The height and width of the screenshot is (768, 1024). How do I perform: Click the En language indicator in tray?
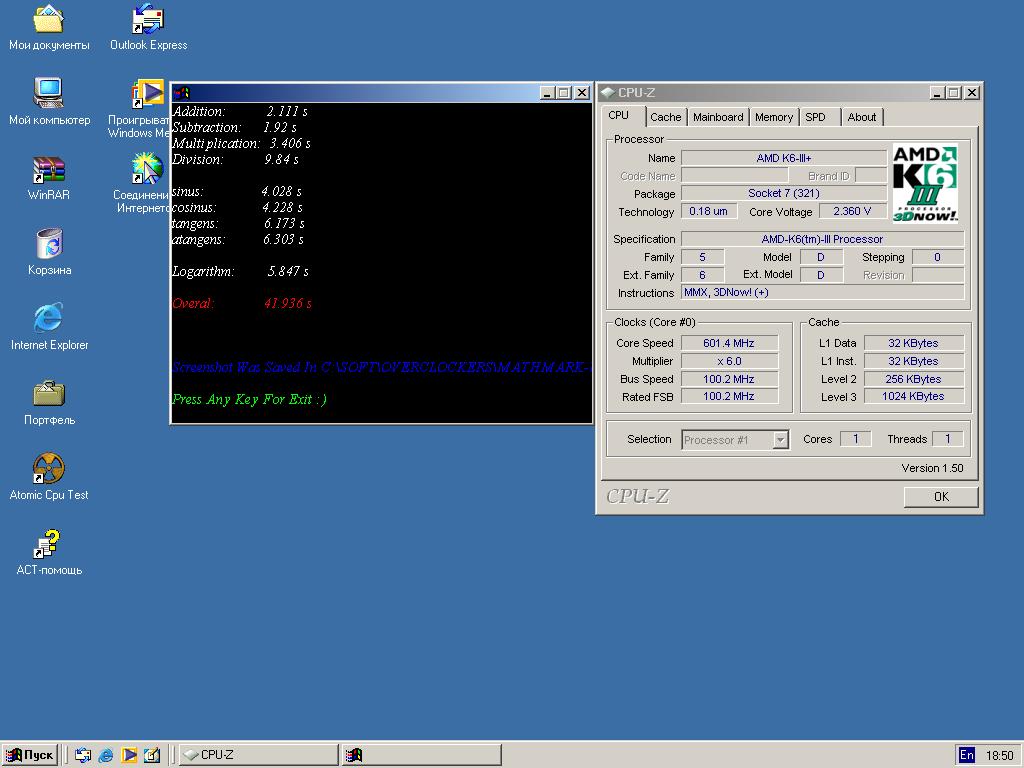coord(967,755)
